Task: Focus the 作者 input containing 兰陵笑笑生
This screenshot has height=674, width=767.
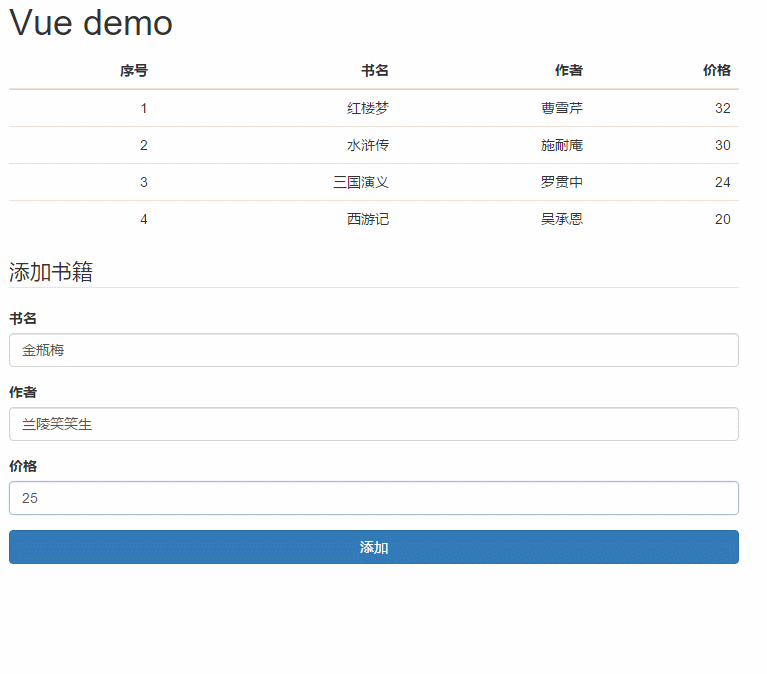Action: coord(374,424)
